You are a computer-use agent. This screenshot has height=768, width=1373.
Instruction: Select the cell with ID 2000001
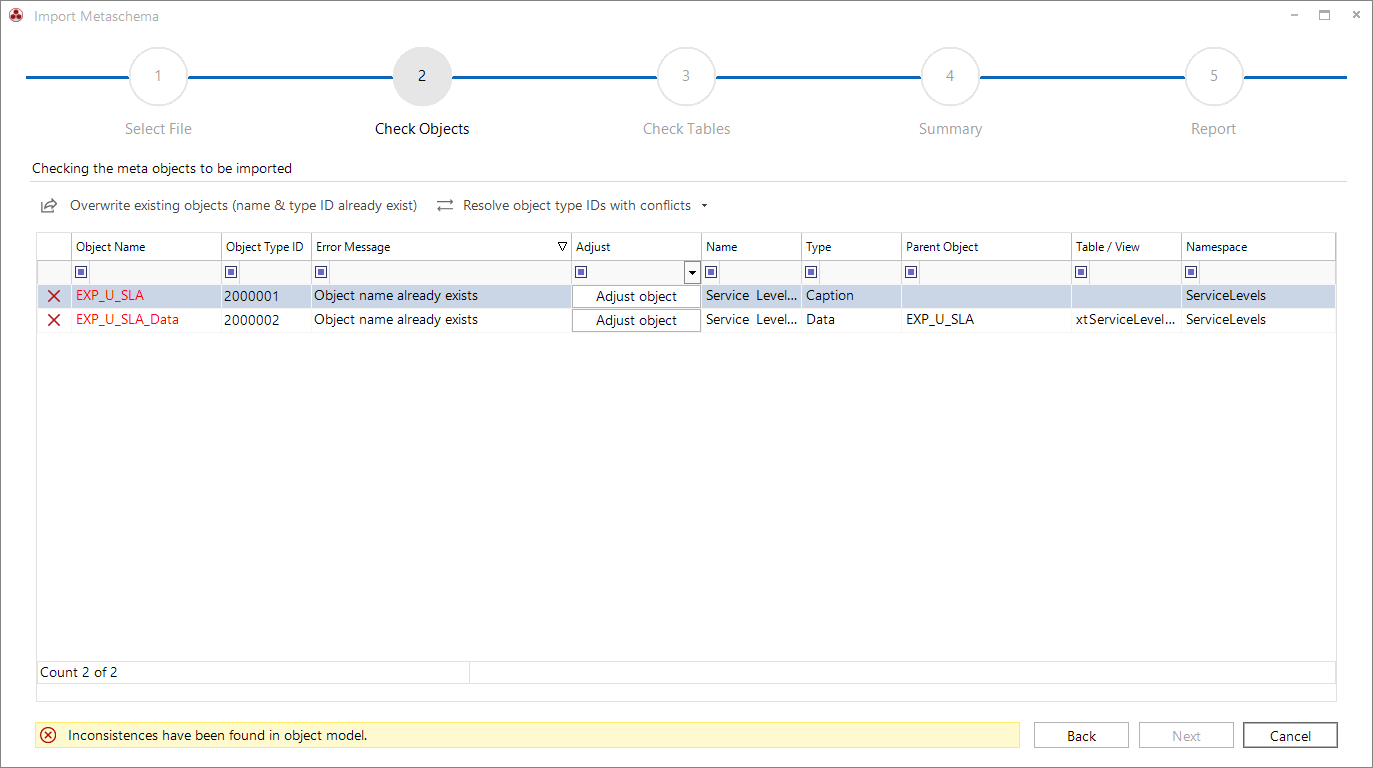click(x=267, y=296)
